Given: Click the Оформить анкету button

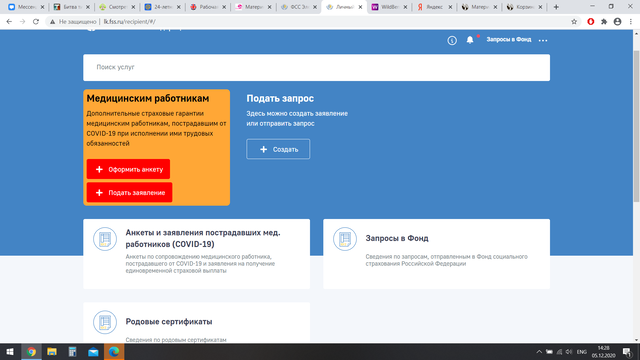Looking at the screenshot, I should pyautogui.click(x=128, y=169).
